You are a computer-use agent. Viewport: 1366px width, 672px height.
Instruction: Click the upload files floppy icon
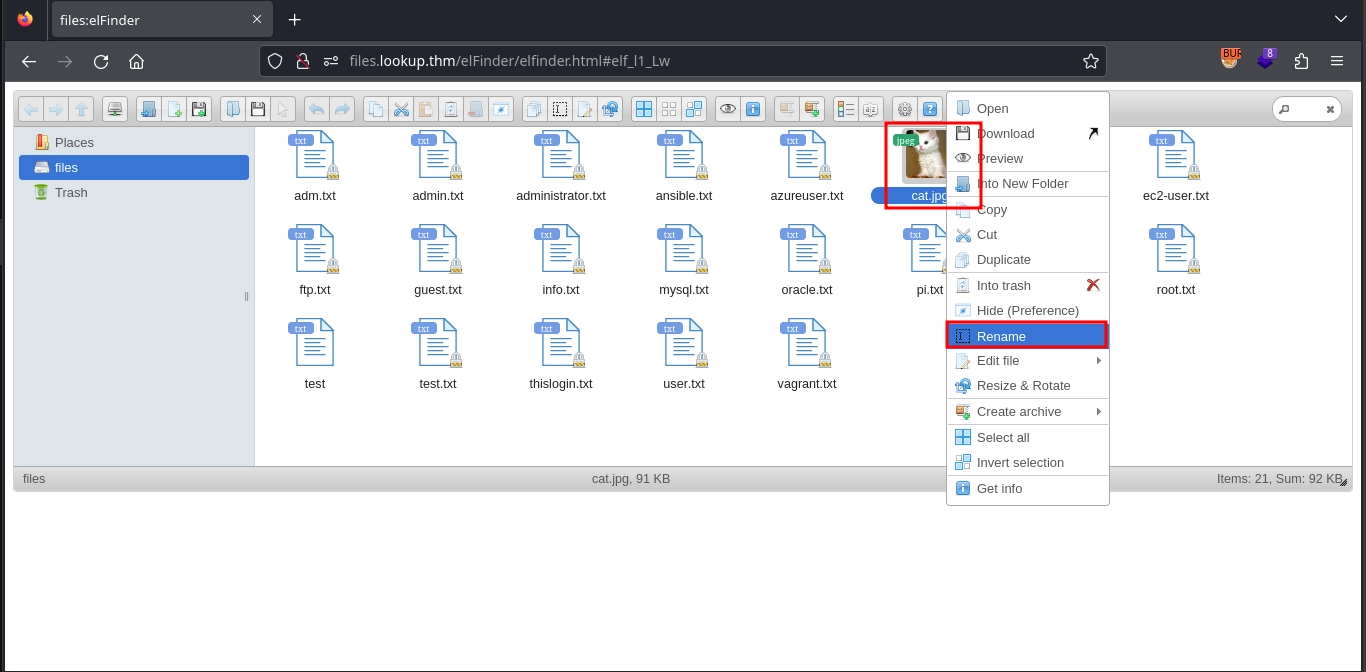pyautogui.click(x=199, y=109)
